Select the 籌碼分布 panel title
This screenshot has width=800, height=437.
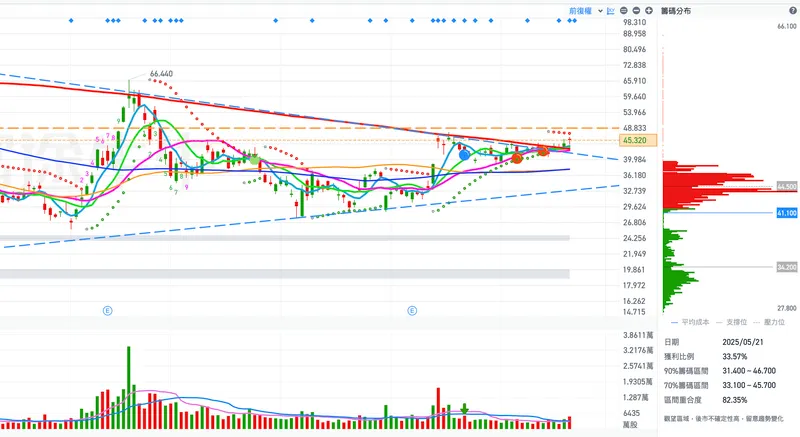pos(676,11)
